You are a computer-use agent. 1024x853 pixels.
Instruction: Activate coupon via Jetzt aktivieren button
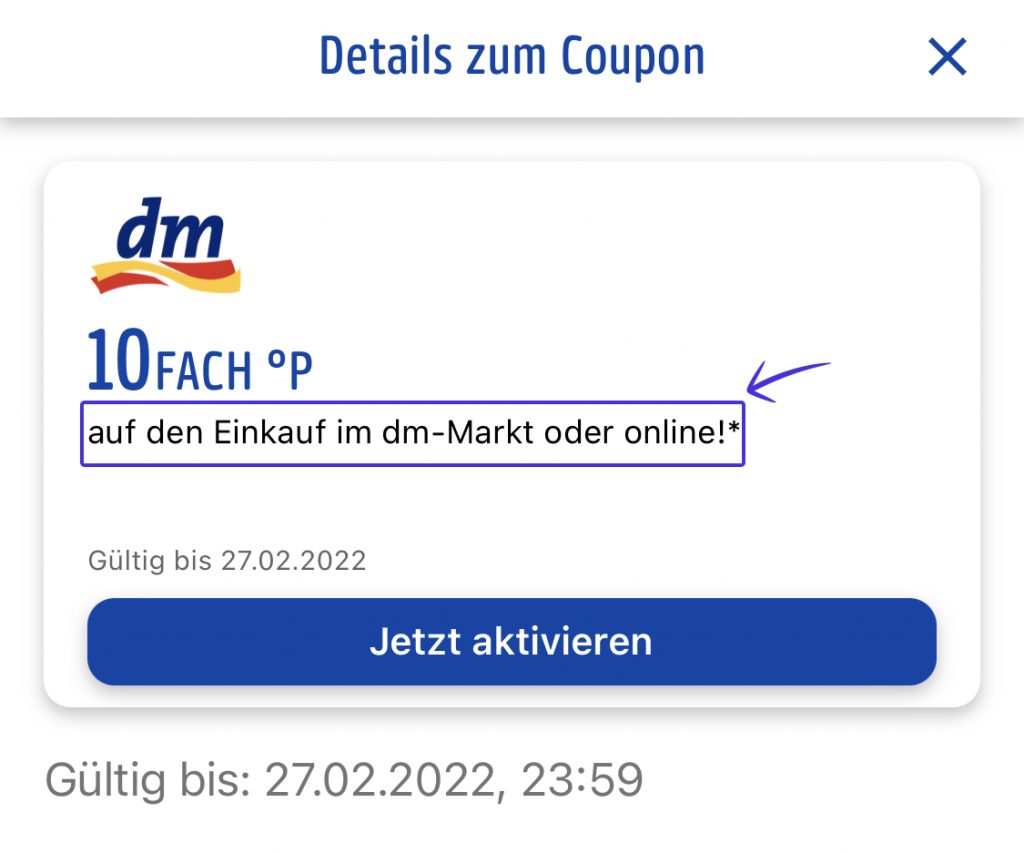point(511,641)
